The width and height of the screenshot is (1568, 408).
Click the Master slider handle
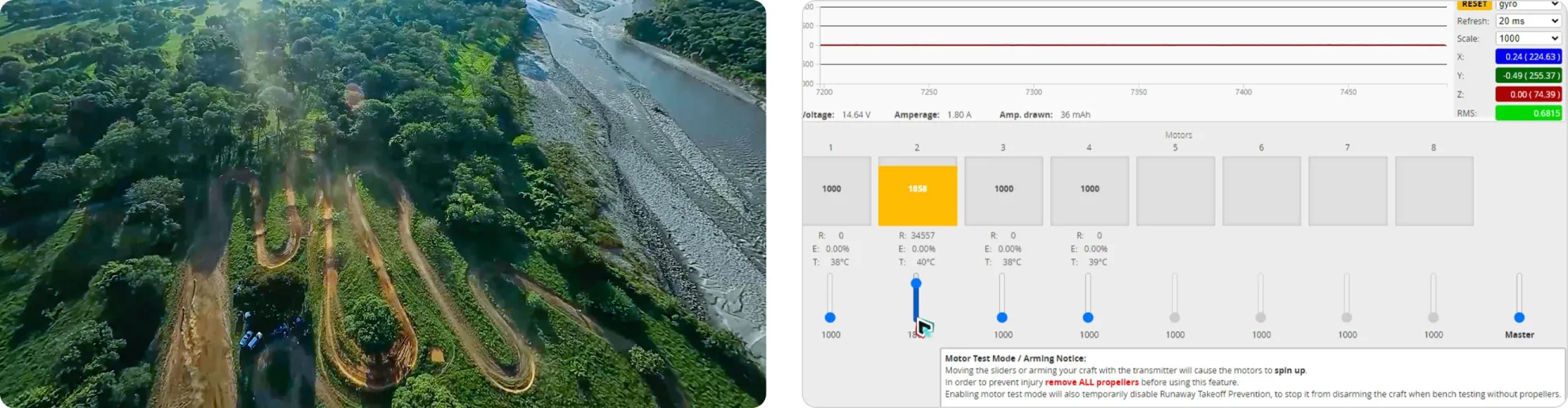tap(1519, 318)
